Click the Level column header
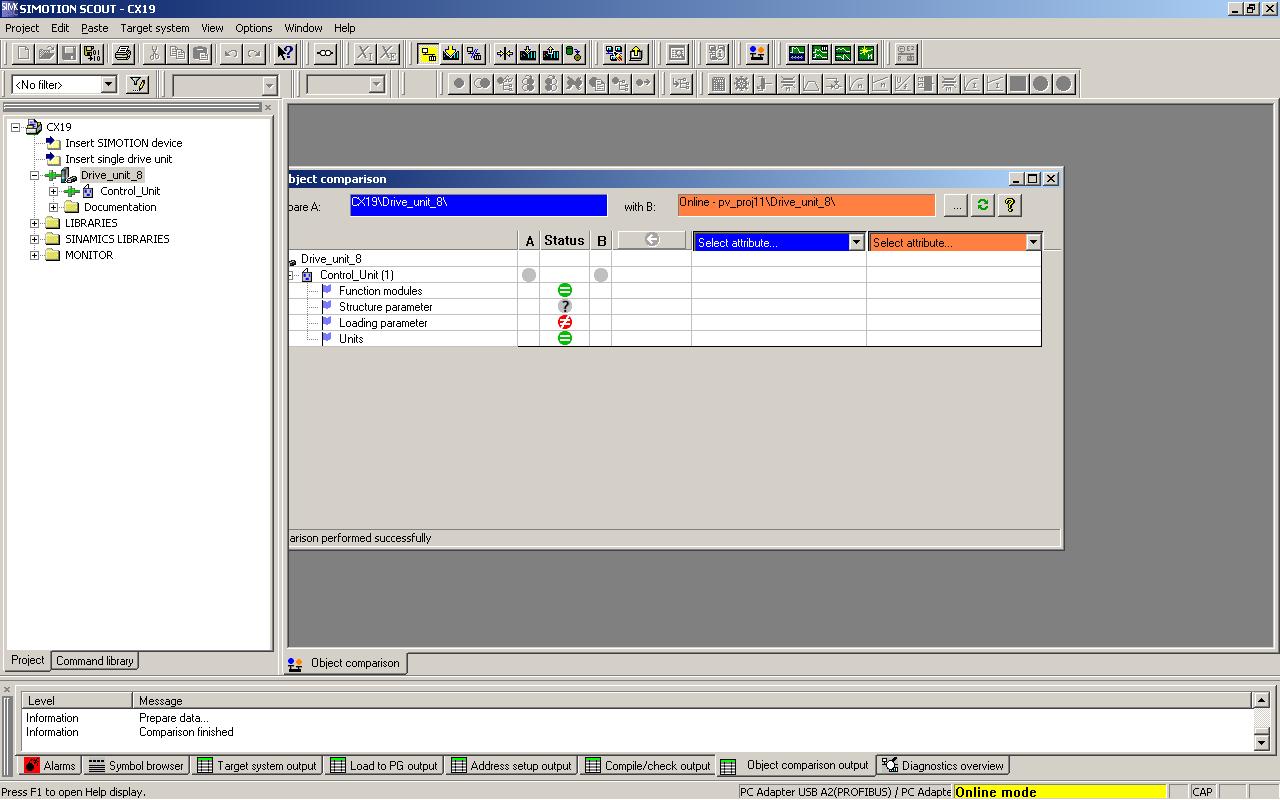Image resolution: width=1280 pixels, height=800 pixels. coord(77,701)
